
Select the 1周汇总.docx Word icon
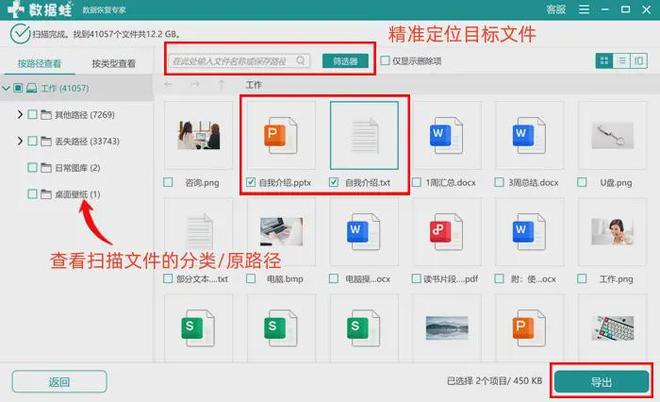446,136
